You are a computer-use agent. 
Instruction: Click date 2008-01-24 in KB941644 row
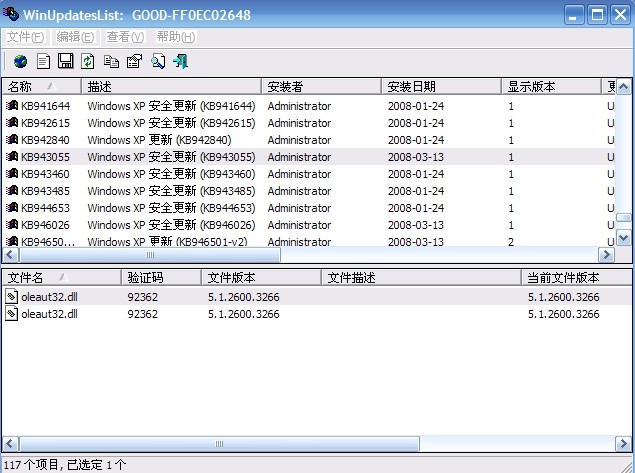pyautogui.click(x=416, y=106)
